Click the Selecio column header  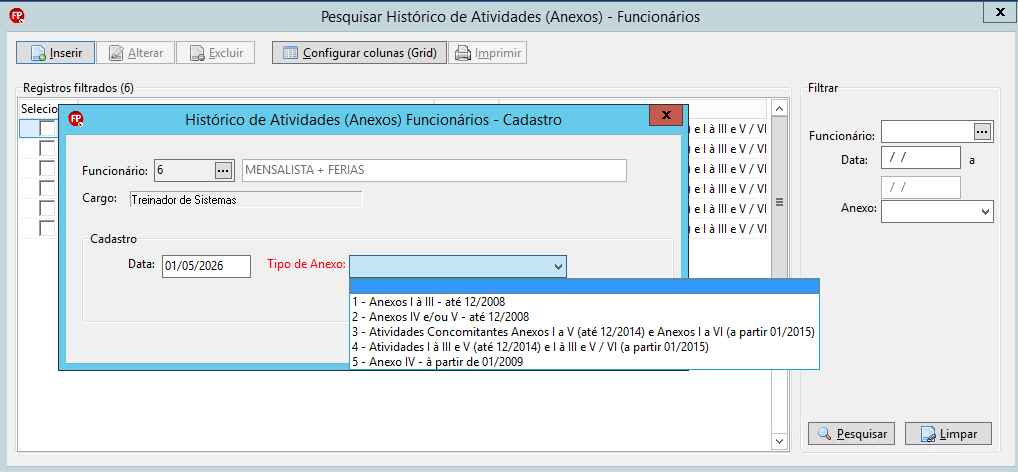[x=40, y=108]
